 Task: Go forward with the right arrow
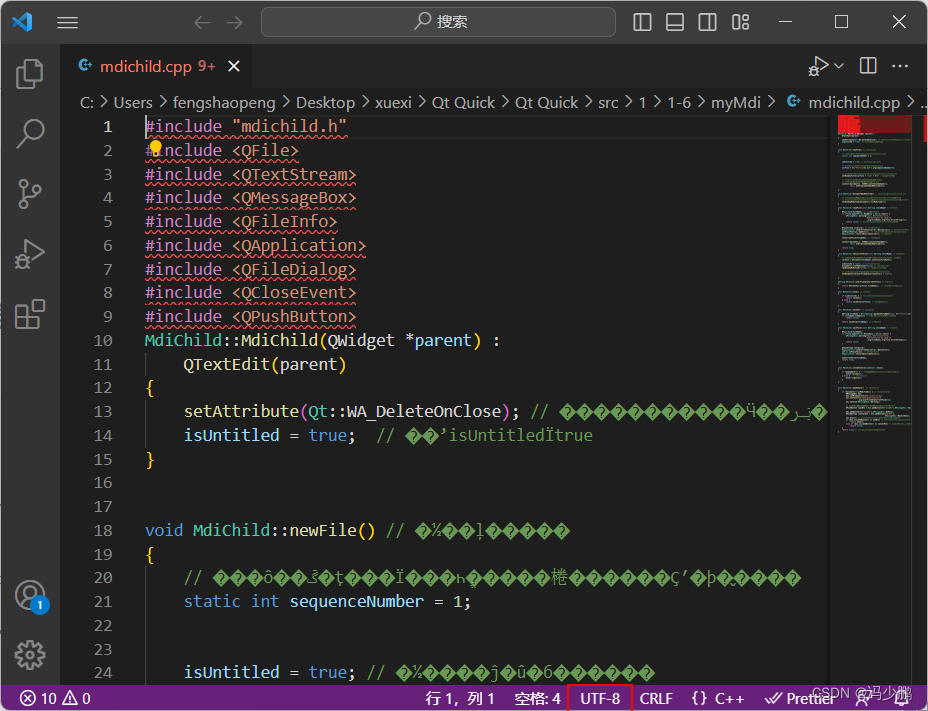(234, 22)
